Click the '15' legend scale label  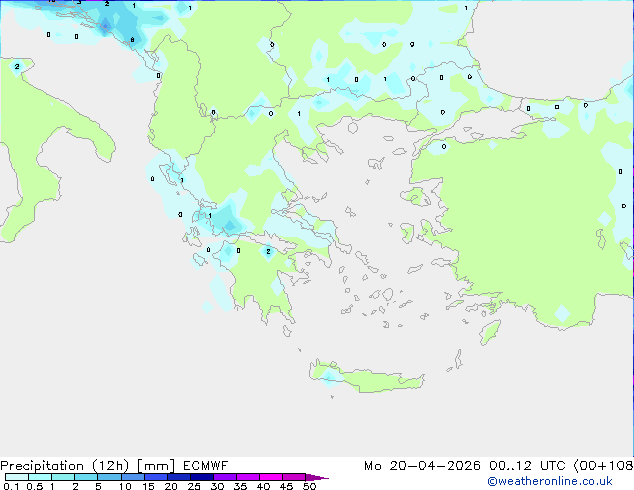(148, 486)
